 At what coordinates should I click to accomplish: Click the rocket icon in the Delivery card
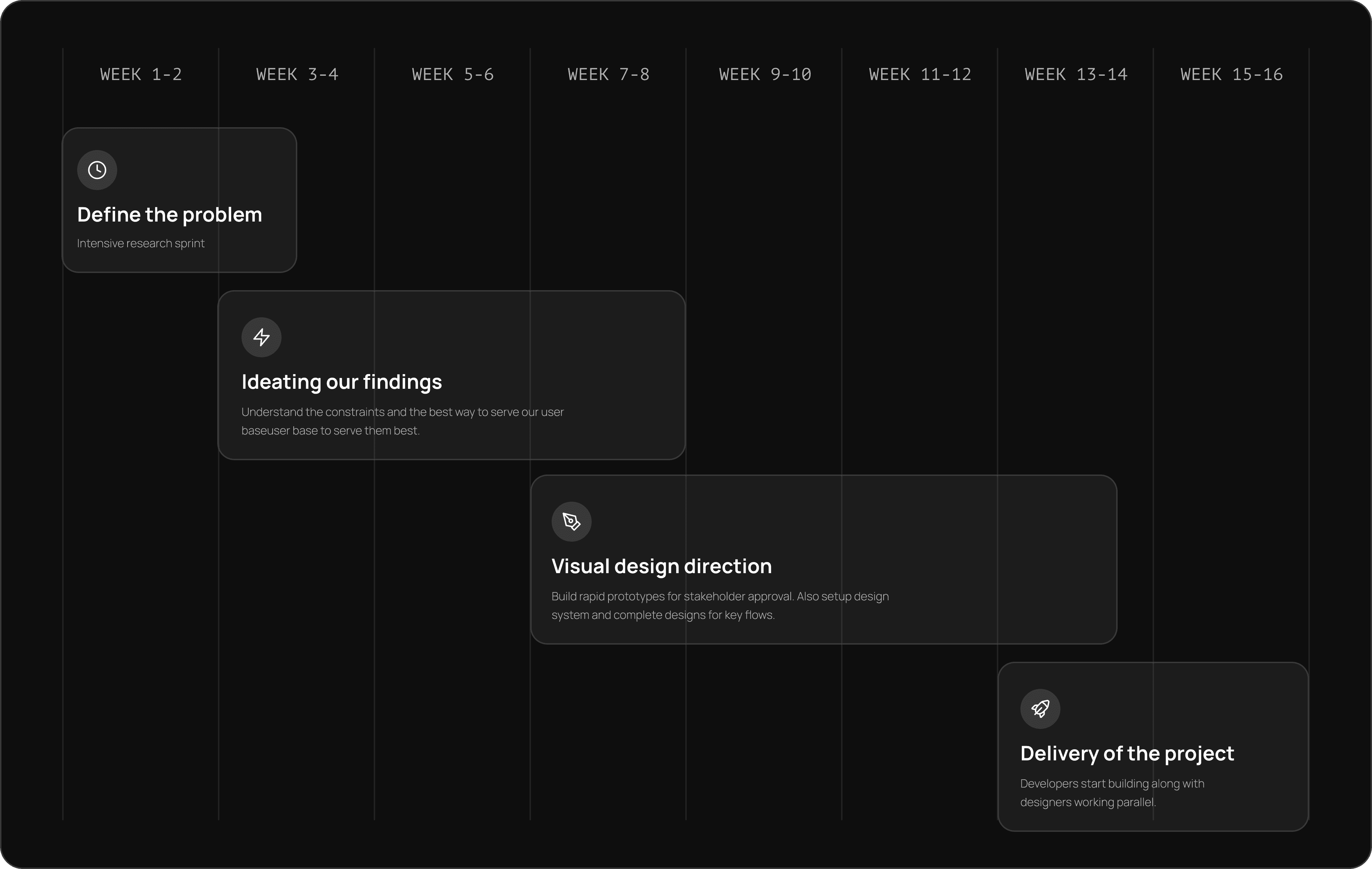[1040, 709]
